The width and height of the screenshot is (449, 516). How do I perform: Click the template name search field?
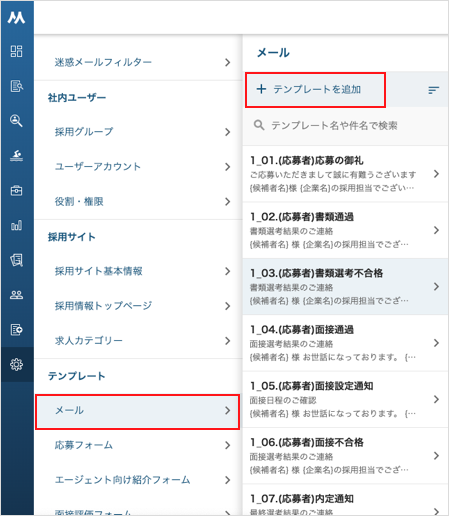[345, 126]
